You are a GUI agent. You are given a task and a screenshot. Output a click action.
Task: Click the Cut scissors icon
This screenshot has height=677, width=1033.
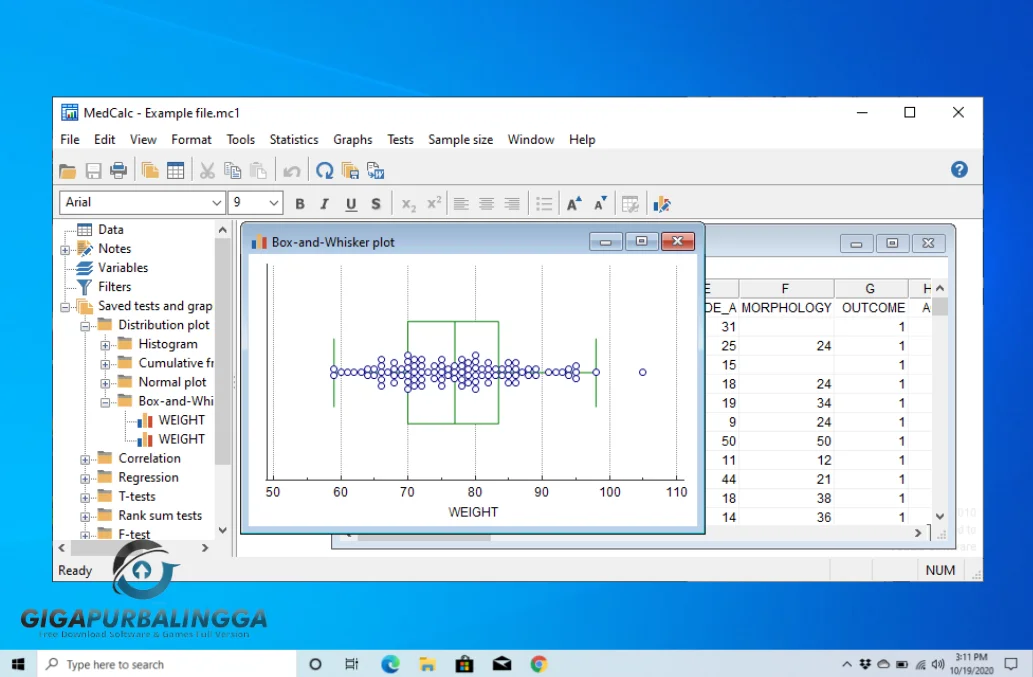coord(207,171)
